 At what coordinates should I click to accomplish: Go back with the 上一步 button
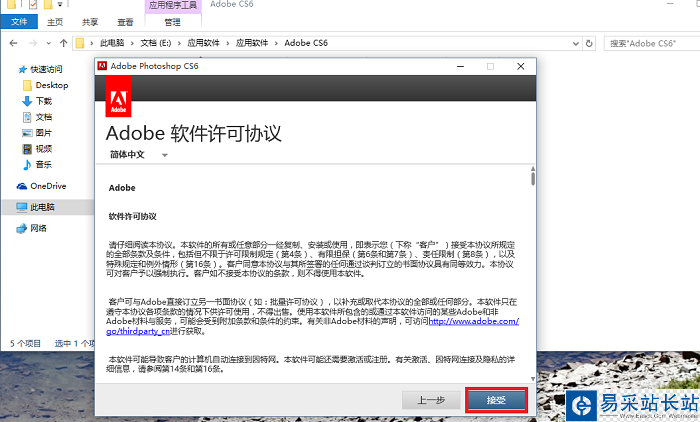coord(431,400)
